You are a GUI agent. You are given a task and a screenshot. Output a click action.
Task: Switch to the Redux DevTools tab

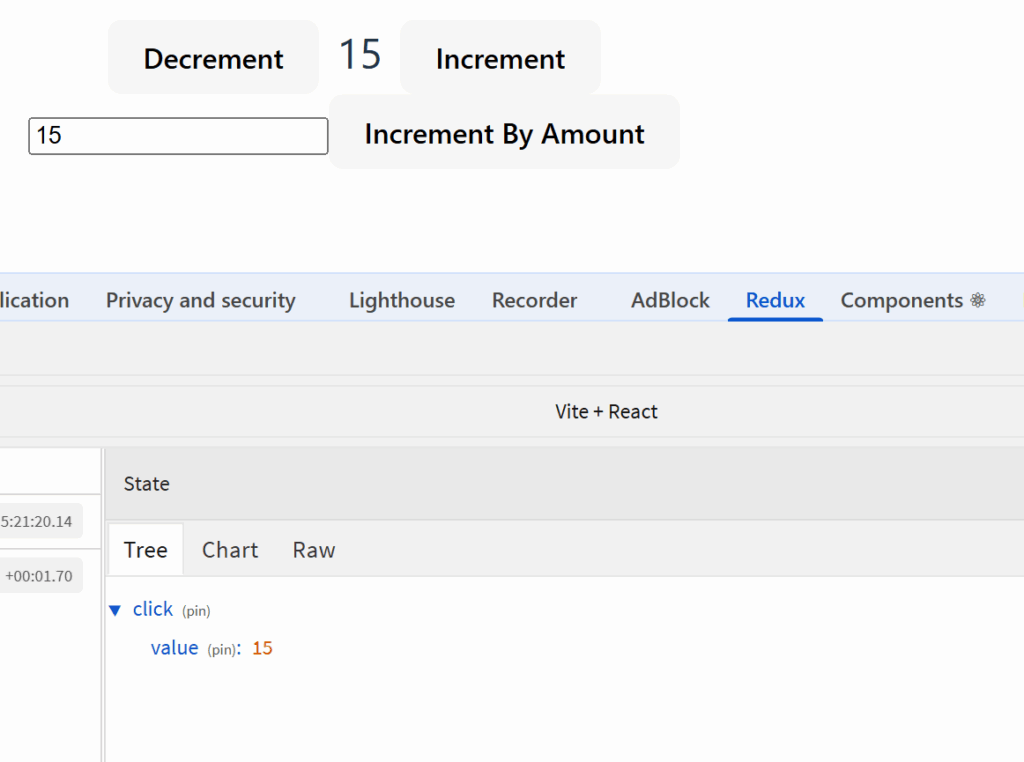(x=775, y=300)
